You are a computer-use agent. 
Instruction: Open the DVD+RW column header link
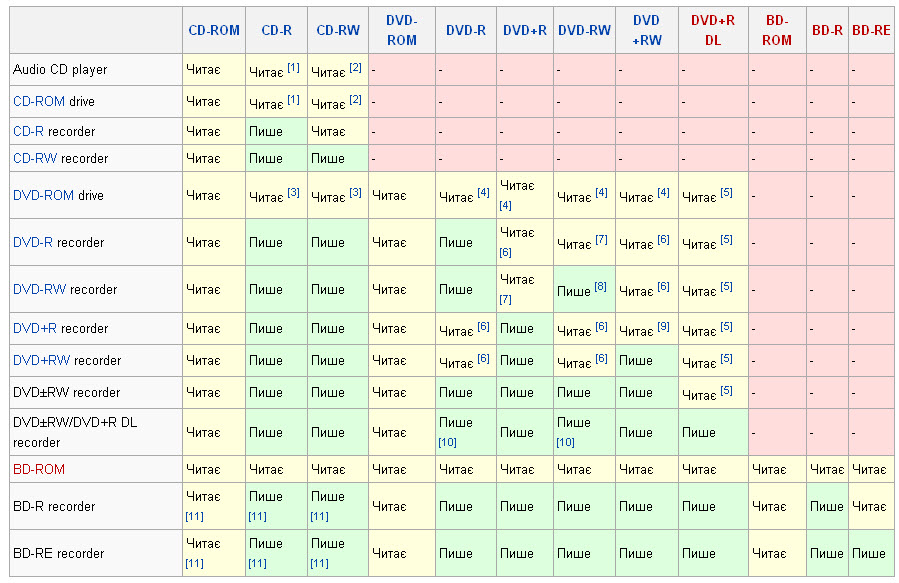647,30
